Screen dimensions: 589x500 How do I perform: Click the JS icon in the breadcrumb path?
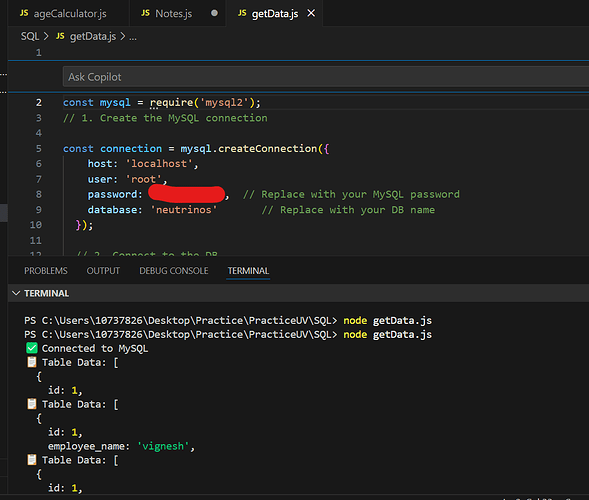[x=60, y=36]
